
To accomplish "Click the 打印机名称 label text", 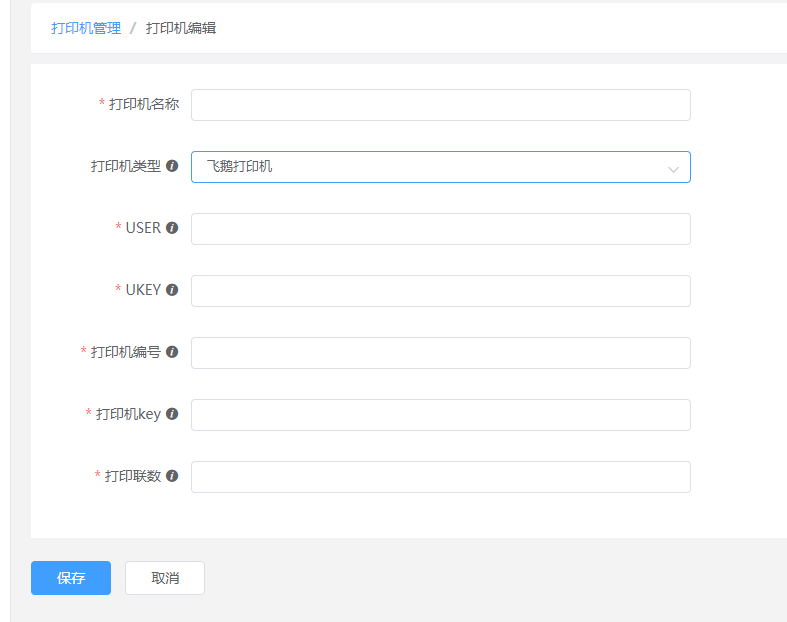I will coord(144,104).
